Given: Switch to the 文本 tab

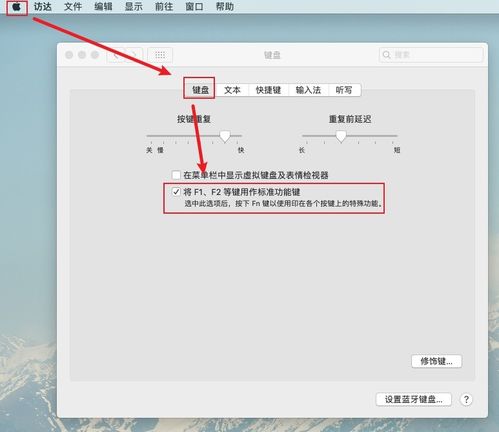Looking at the screenshot, I should click(232, 90).
